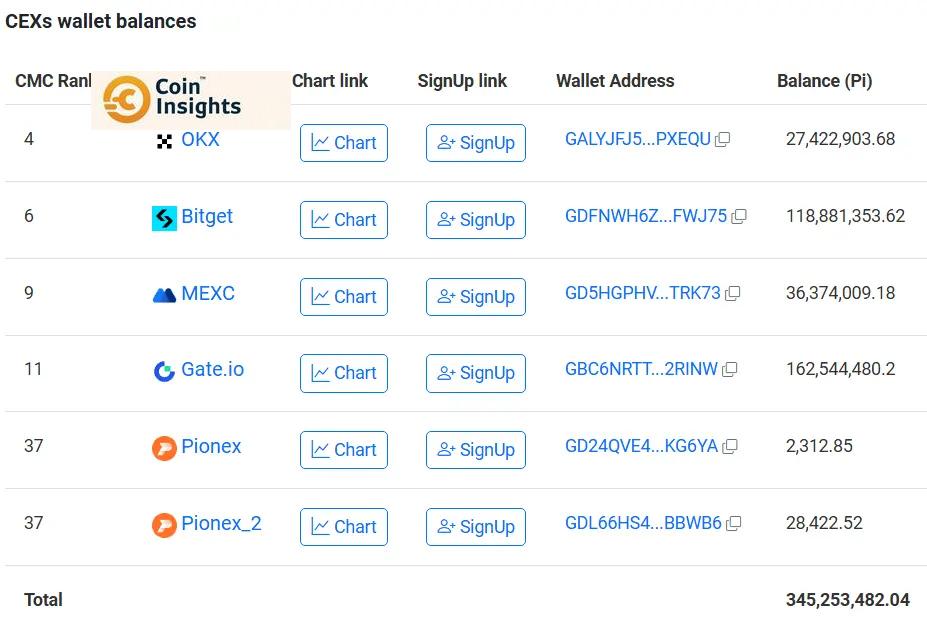Viewport: 927px width, 625px height.
Task: Copy Gate.io wallet address icon
Action: (x=730, y=370)
